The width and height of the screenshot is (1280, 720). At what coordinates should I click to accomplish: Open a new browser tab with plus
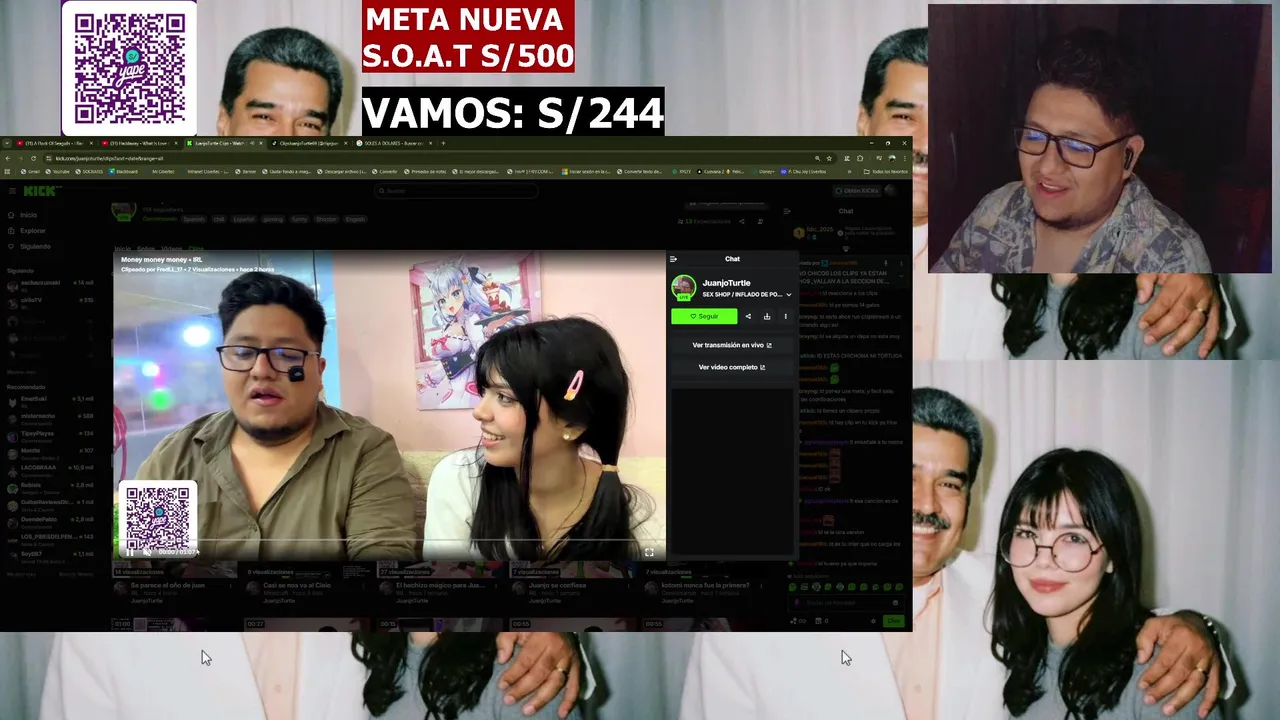click(x=444, y=143)
